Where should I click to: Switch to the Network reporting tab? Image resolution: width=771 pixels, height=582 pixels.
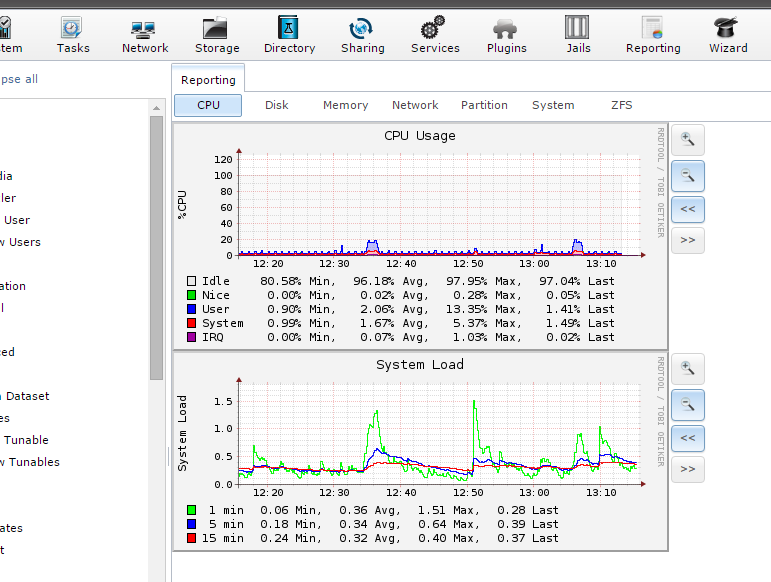pyautogui.click(x=415, y=105)
